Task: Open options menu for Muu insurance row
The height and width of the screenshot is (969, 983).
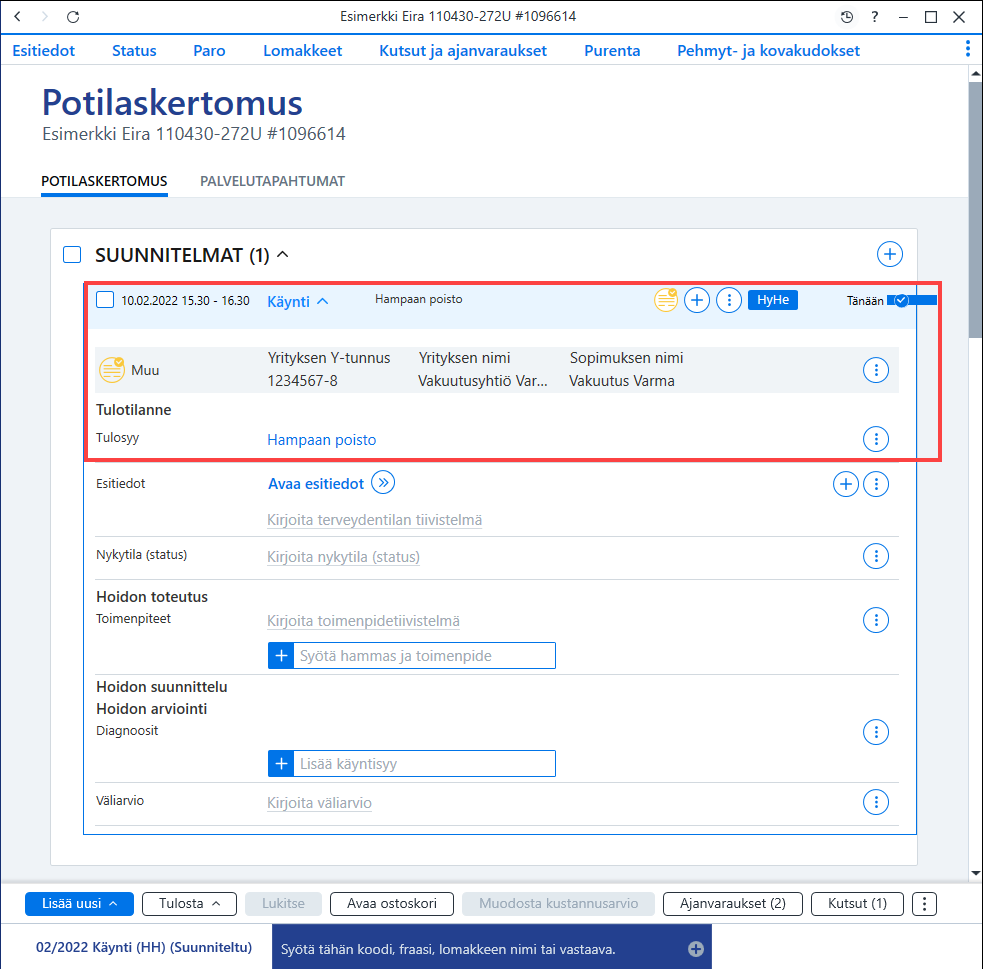Action: point(876,370)
